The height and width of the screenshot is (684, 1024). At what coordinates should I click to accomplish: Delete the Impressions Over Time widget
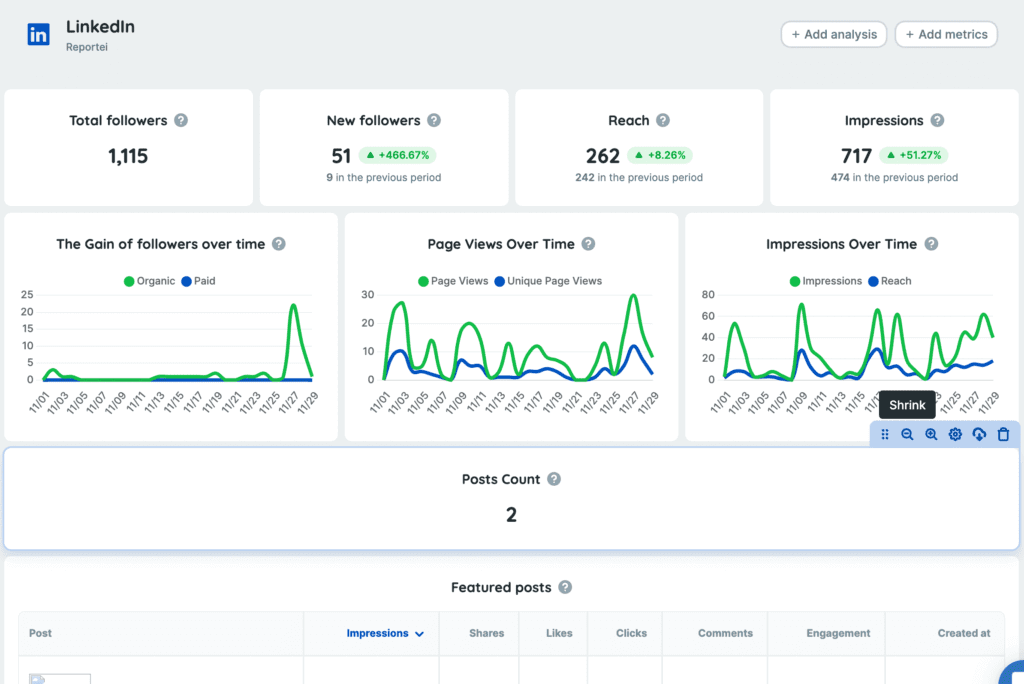[1003, 434]
